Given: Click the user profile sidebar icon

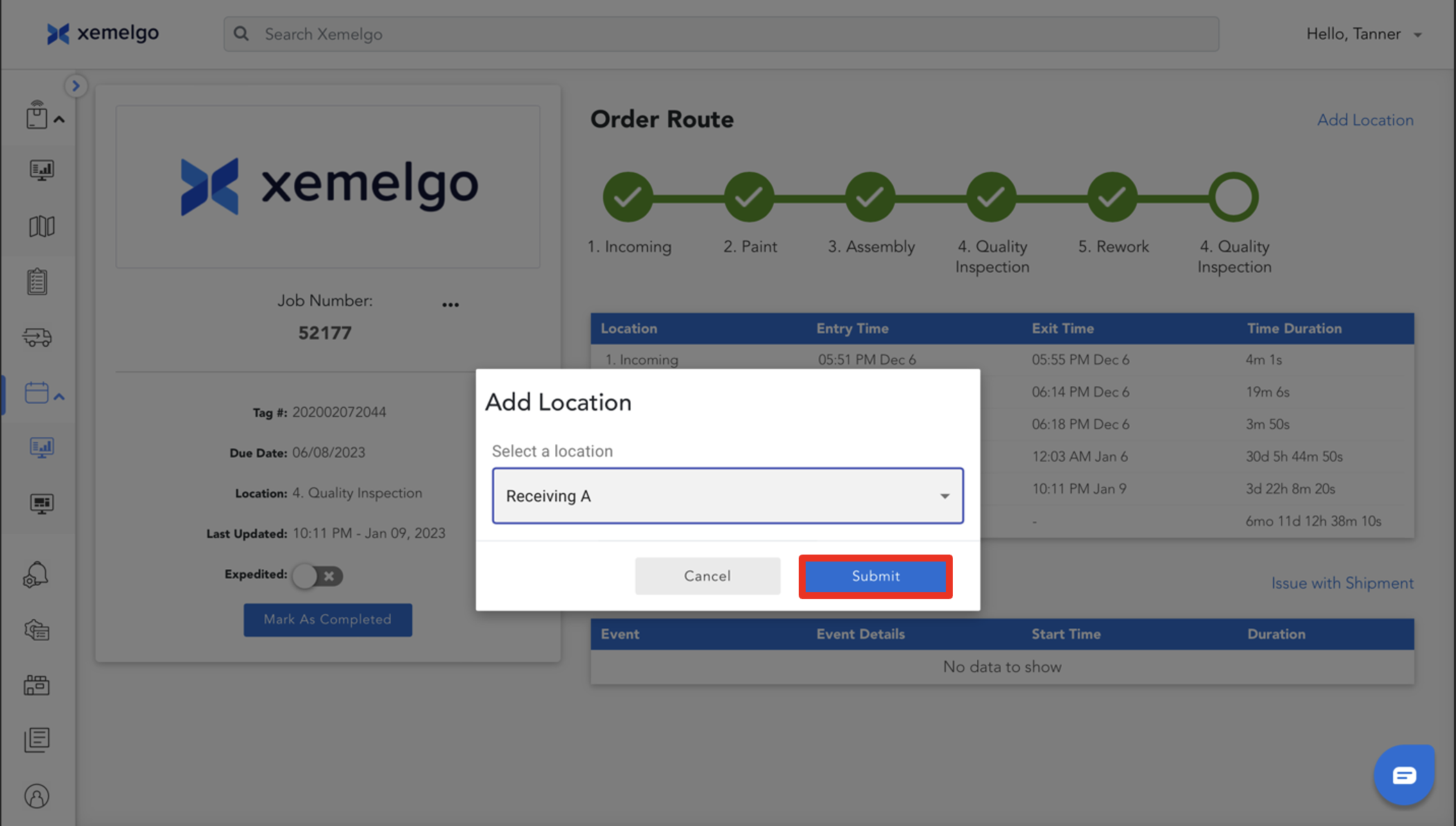Looking at the screenshot, I should pos(37,796).
